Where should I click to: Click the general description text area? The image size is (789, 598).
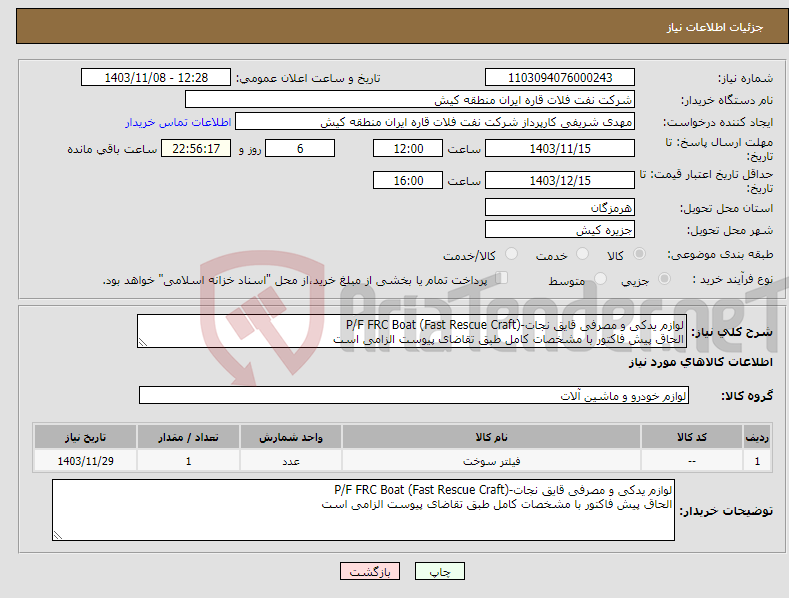pyautogui.click(x=412, y=331)
